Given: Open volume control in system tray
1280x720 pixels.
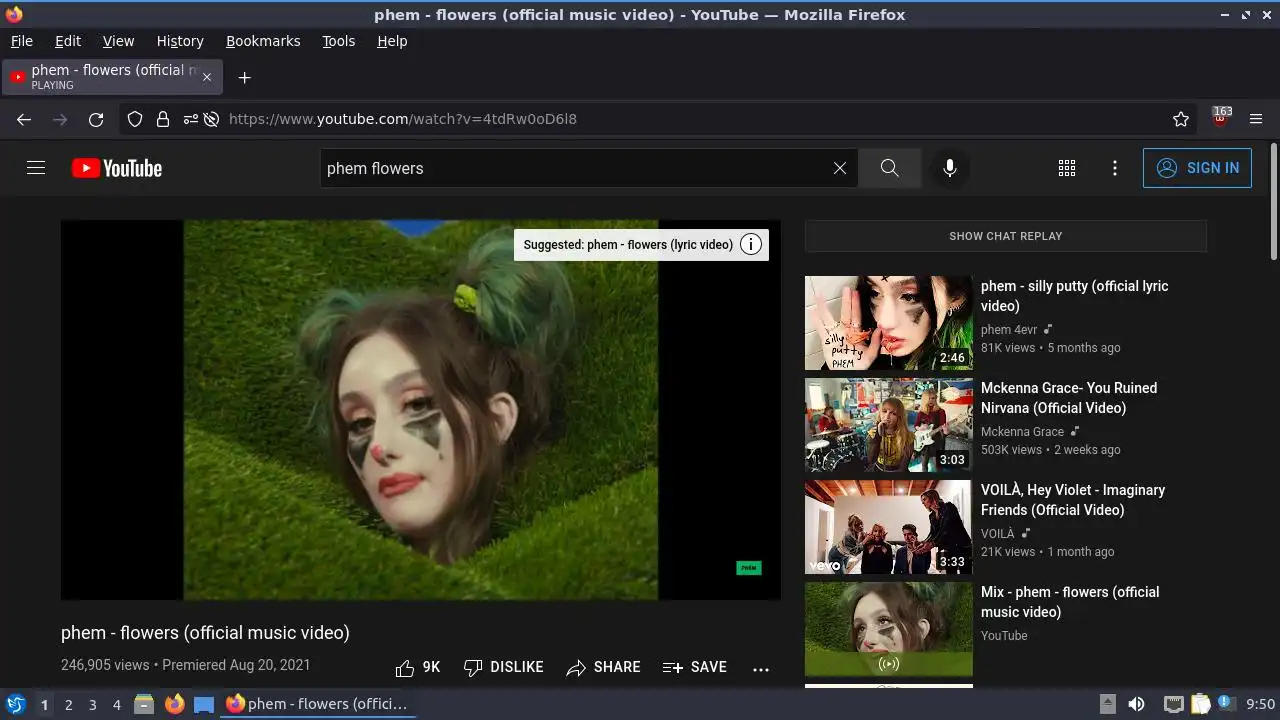Looking at the screenshot, I should (1136, 704).
